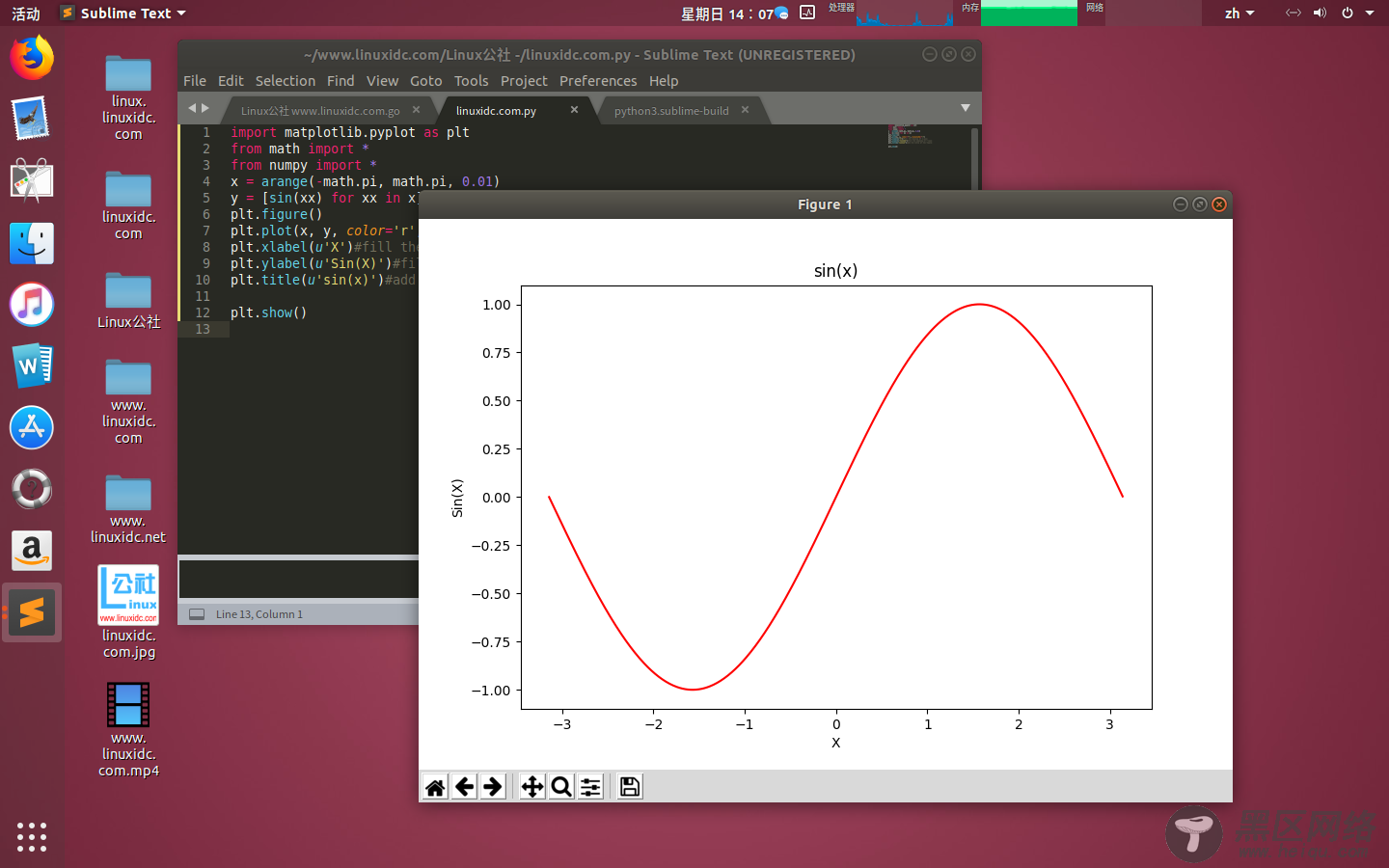Select the Linux公社 desktop folder
1389x868 pixels.
[128, 301]
